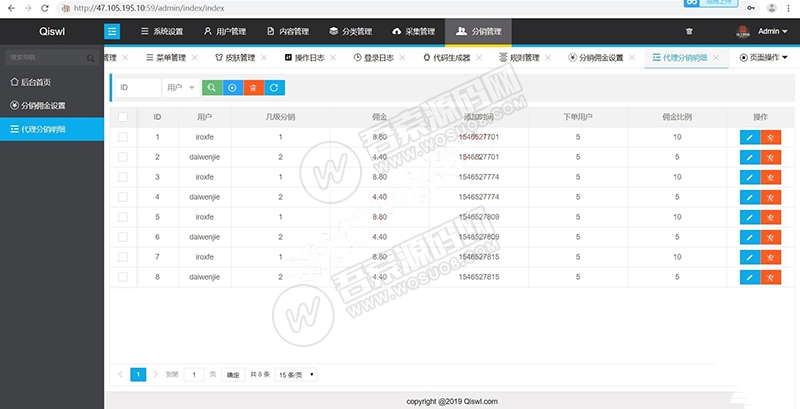Click the 确定 page jump button
This screenshot has height=409, width=800.
click(x=233, y=374)
